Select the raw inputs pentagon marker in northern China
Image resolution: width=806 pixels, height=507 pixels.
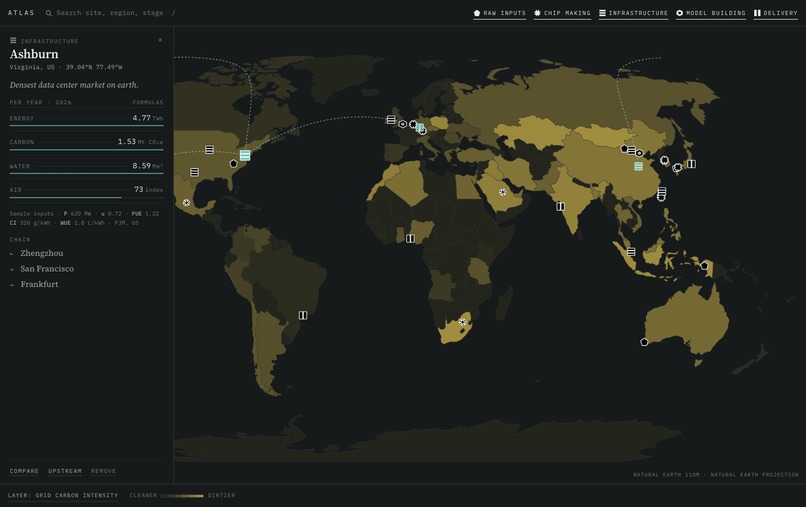point(624,149)
